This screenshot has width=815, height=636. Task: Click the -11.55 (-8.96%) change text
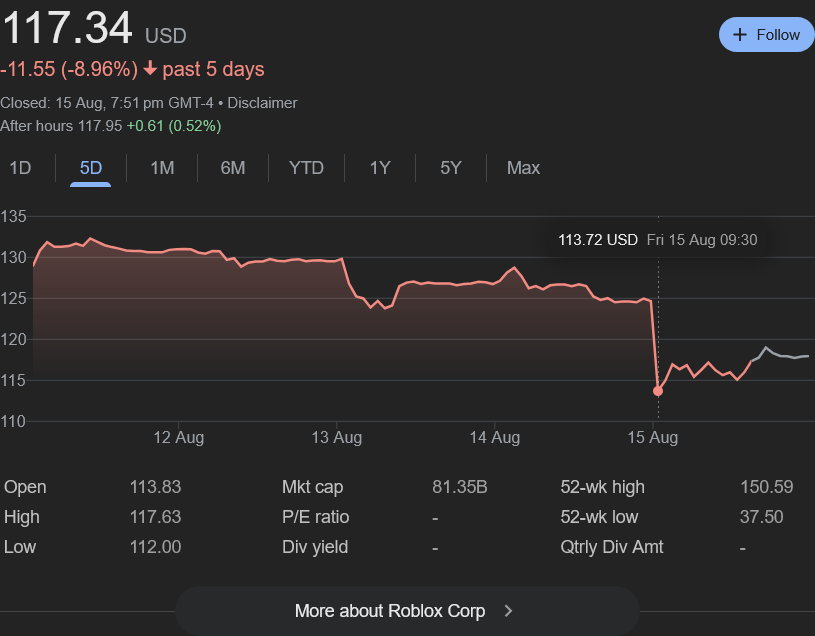[69, 69]
